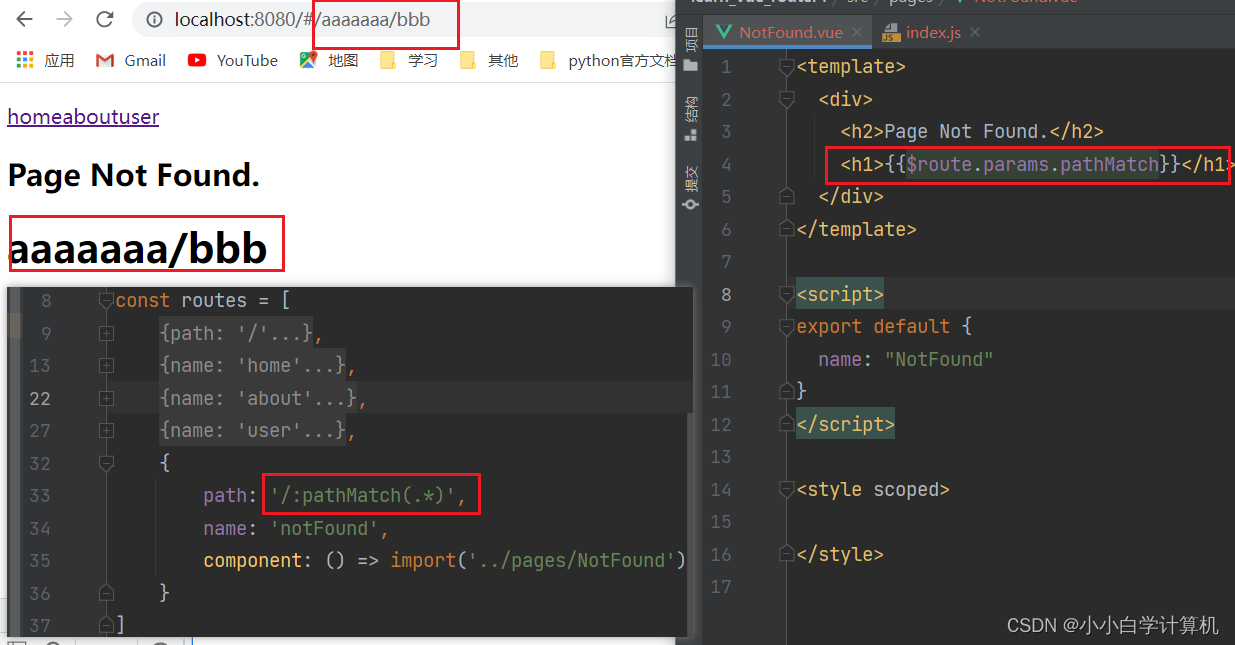Click name: "NotFound" in script block
The height and width of the screenshot is (645, 1235).
coord(906,359)
